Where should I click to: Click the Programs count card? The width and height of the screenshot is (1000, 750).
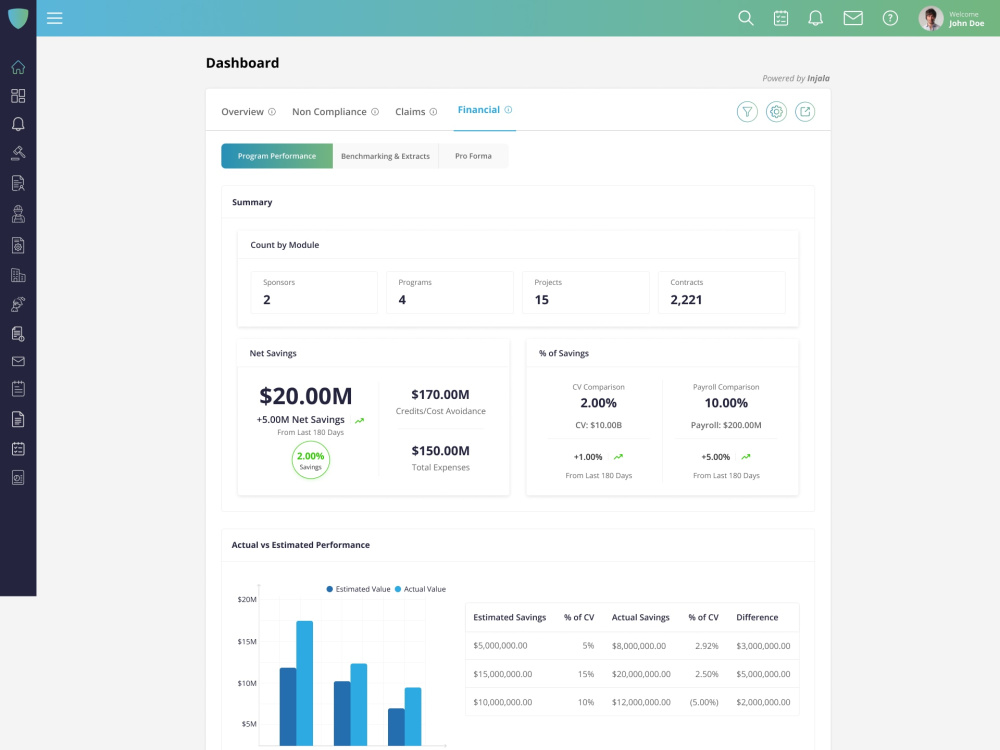click(x=450, y=292)
